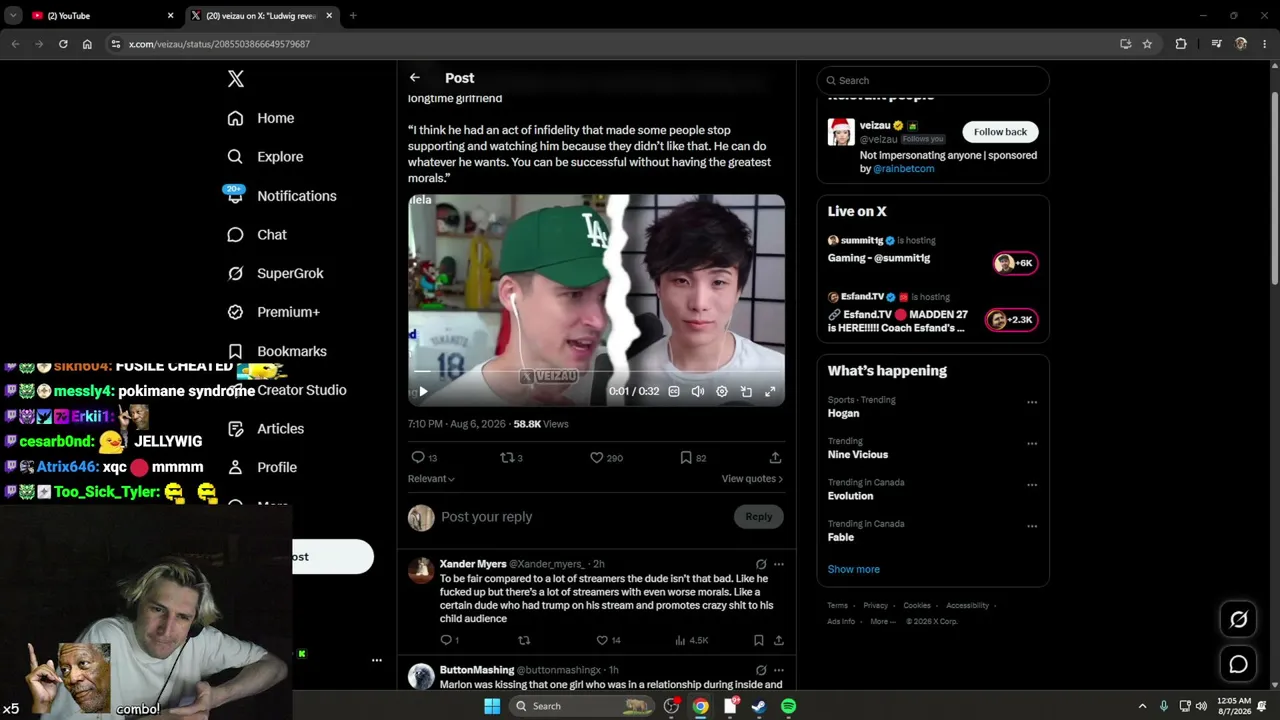
Task: Reply to Xander Myers' comment
Action: click(450, 640)
